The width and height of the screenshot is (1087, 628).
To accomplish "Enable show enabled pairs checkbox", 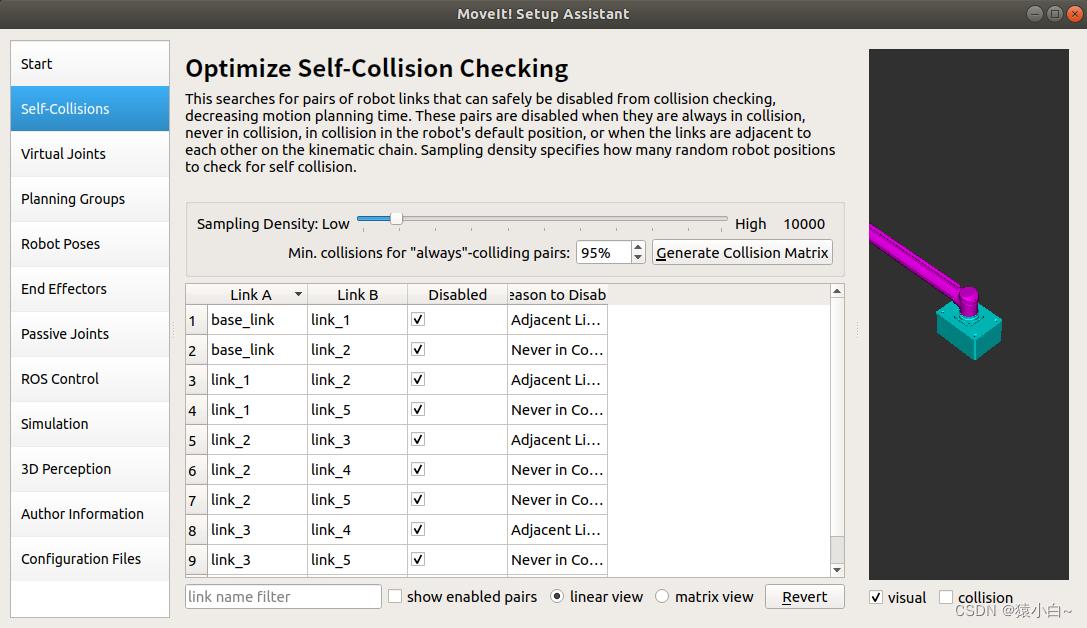I will pyautogui.click(x=395, y=596).
